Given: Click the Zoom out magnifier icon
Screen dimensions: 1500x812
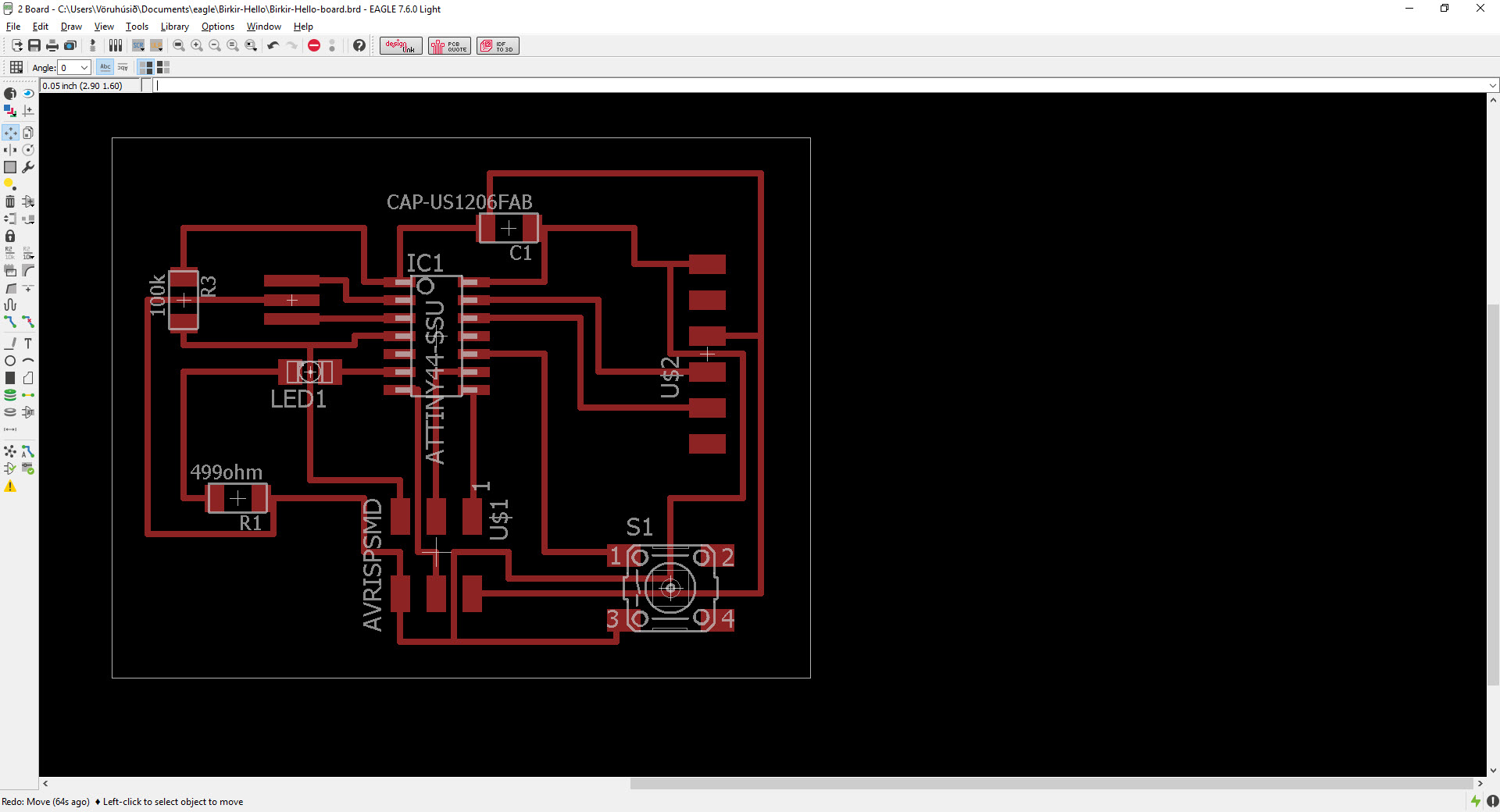Looking at the screenshot, I should click(x=215, y=45).
